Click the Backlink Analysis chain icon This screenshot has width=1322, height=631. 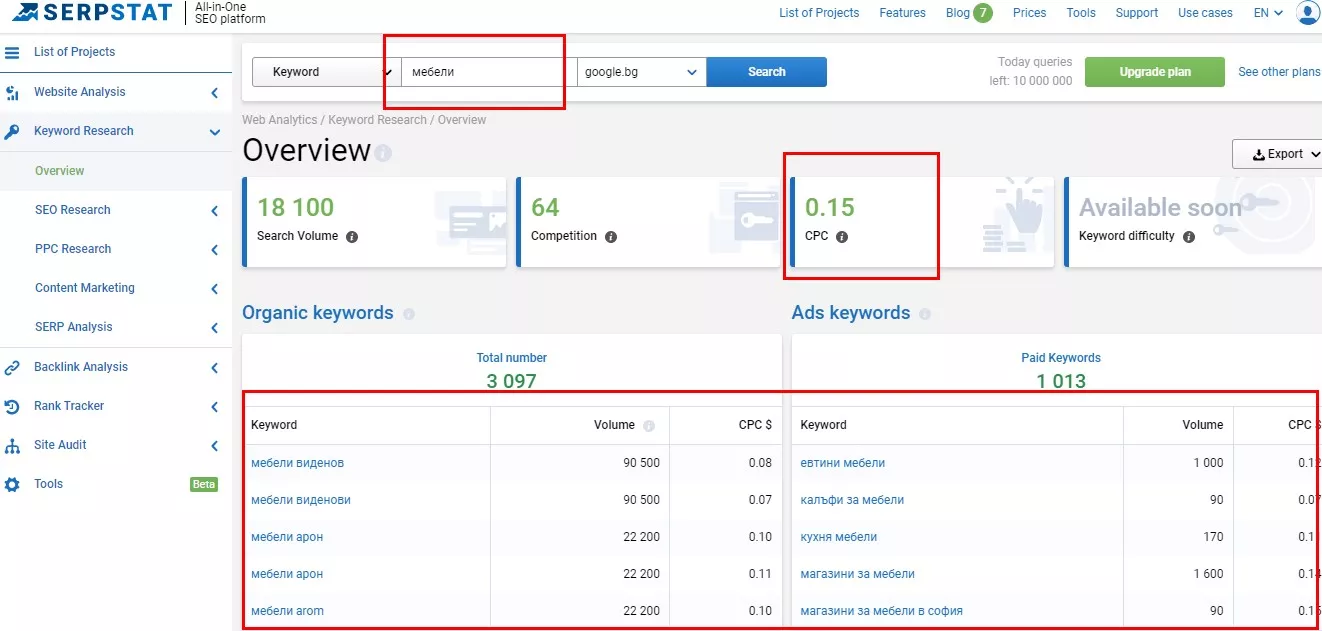click(x=12, y=367)
